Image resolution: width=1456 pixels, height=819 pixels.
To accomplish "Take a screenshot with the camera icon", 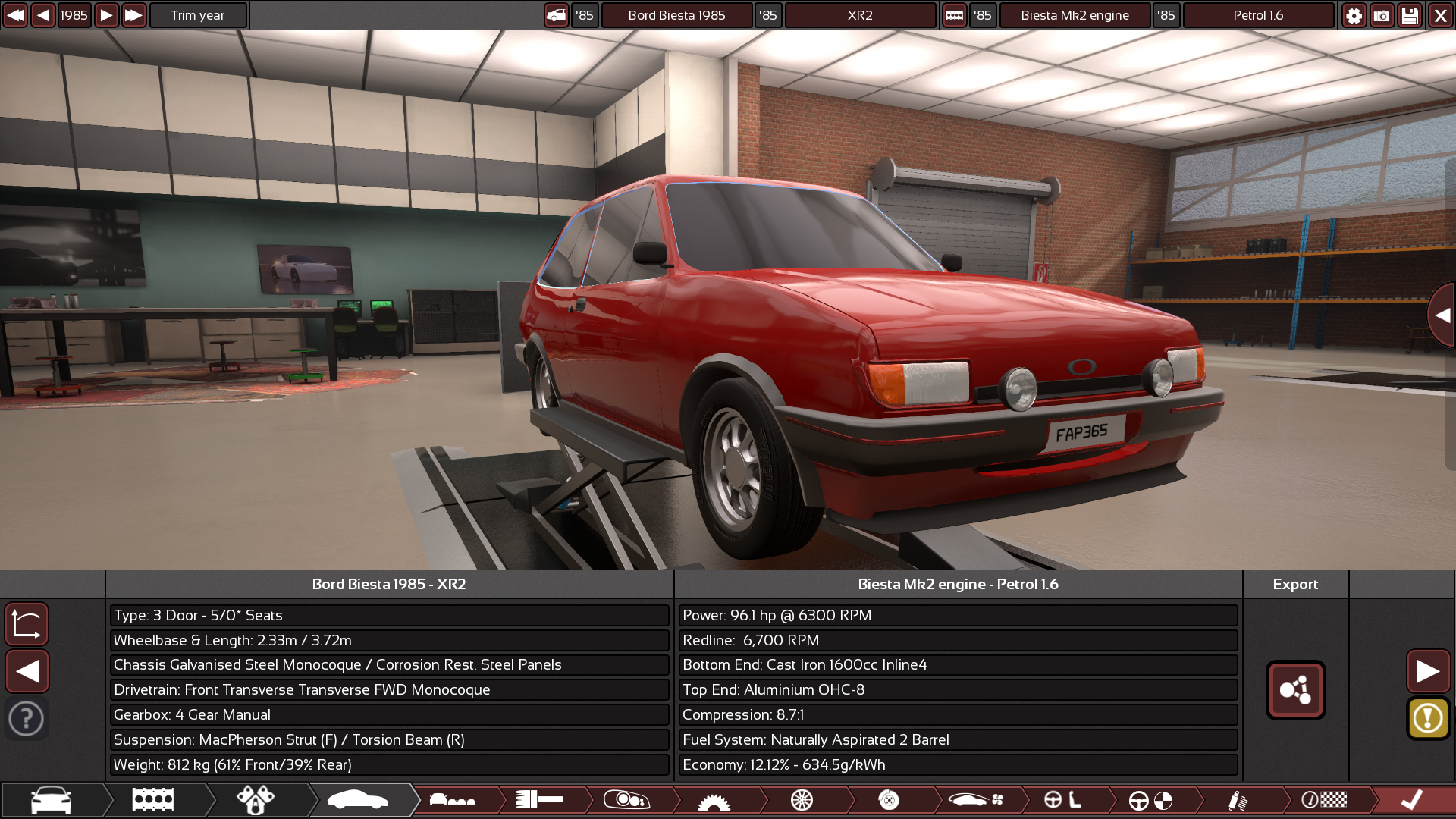I will [x=1382, y=15].
